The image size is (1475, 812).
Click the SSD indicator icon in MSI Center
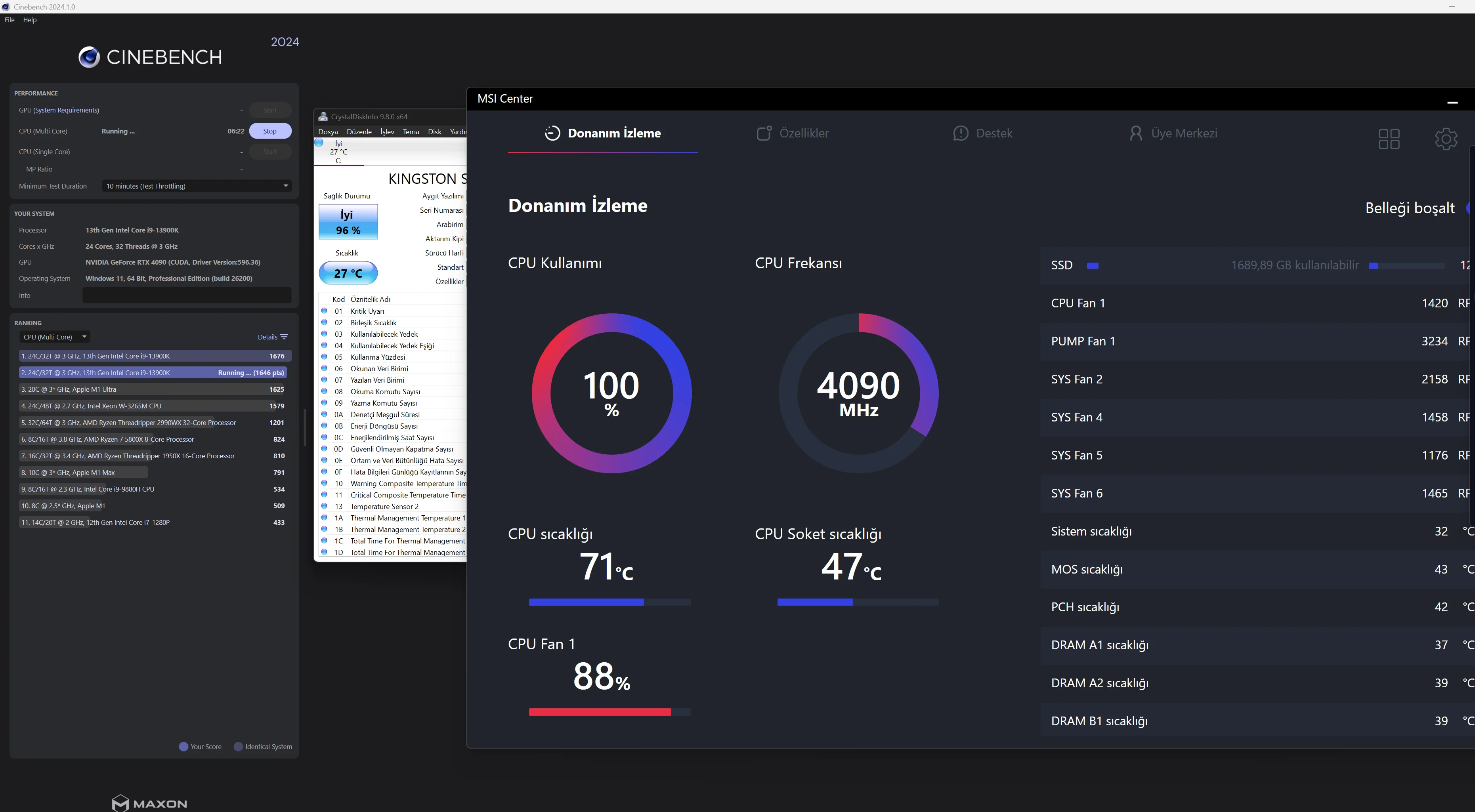1093,265
